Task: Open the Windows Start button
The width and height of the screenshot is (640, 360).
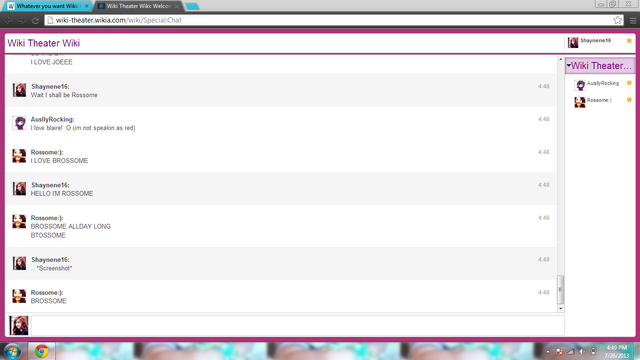Action: coord(12,351)
